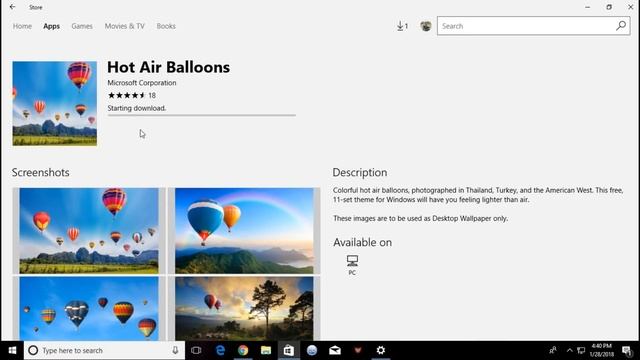
Task: Select the Apps tab
Action: 51,26
